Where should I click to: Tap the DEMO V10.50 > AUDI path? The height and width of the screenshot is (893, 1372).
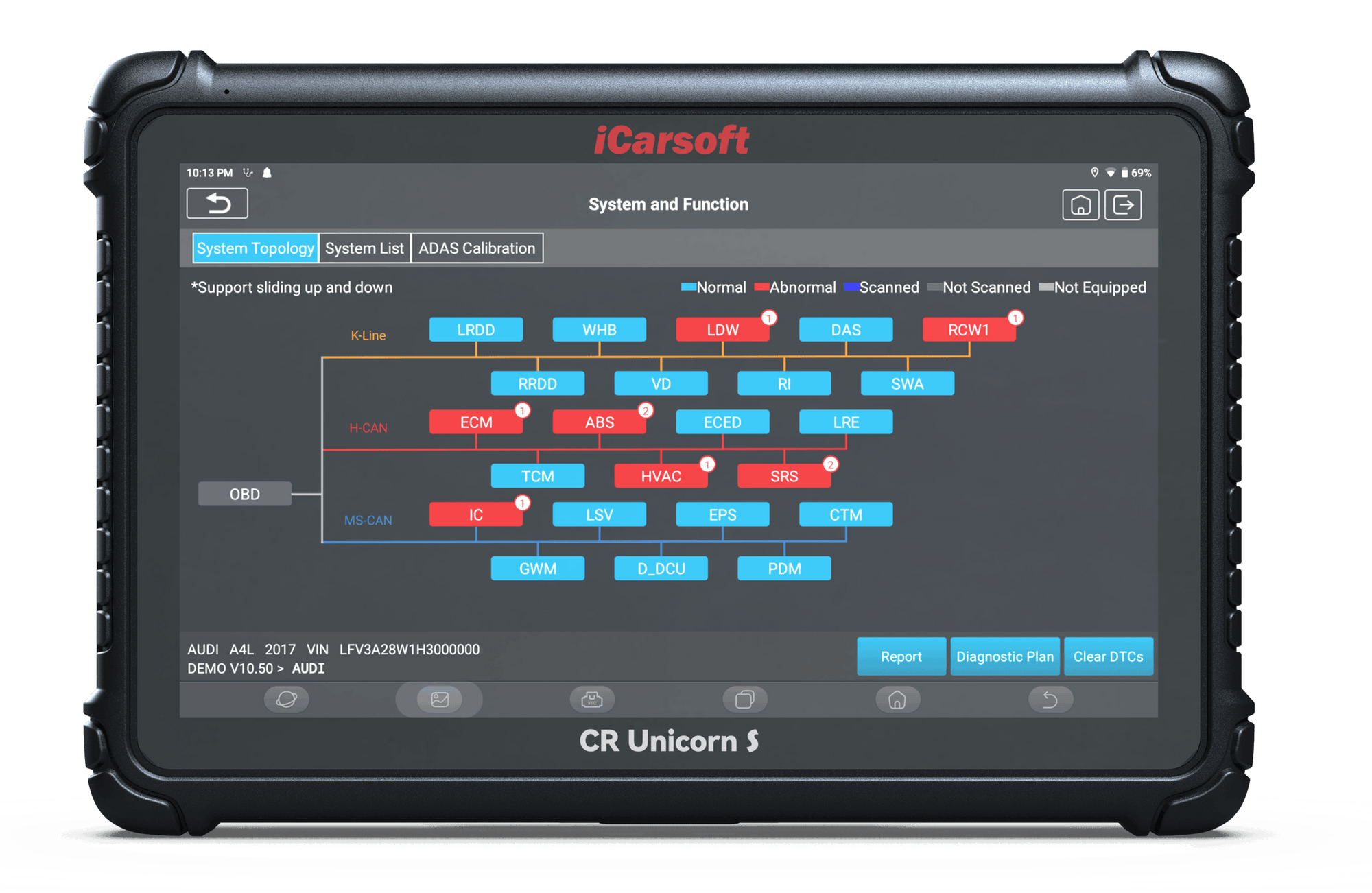point(256,668)
